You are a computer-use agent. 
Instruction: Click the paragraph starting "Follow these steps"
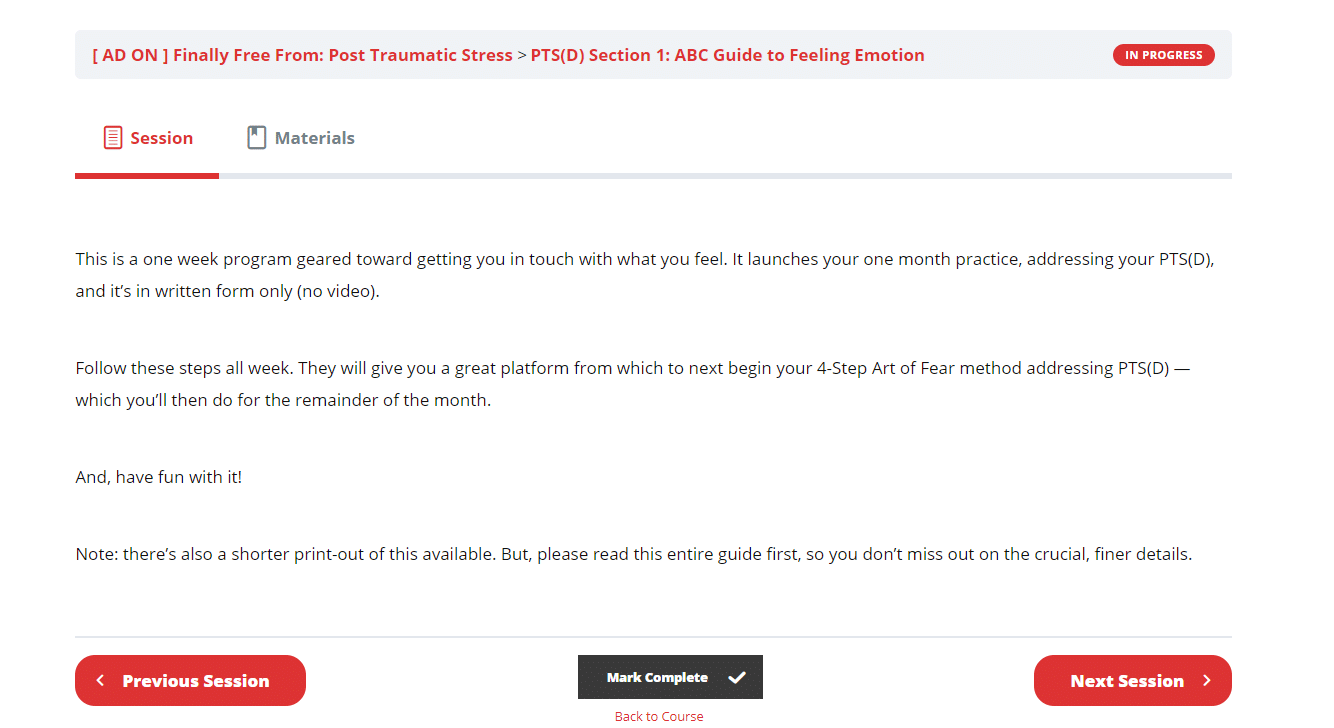pos(633,384)
